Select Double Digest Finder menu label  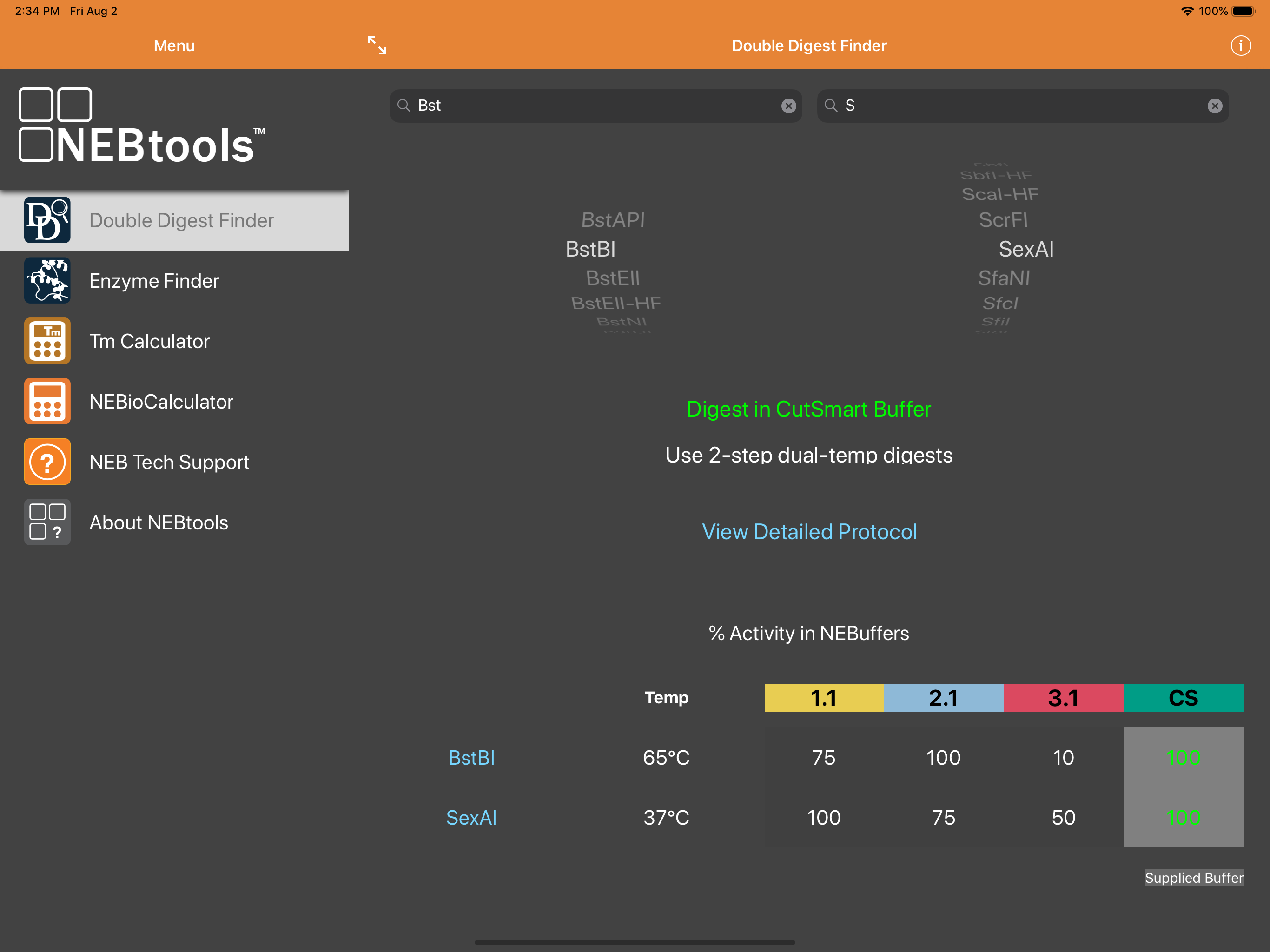pos(181,220)
